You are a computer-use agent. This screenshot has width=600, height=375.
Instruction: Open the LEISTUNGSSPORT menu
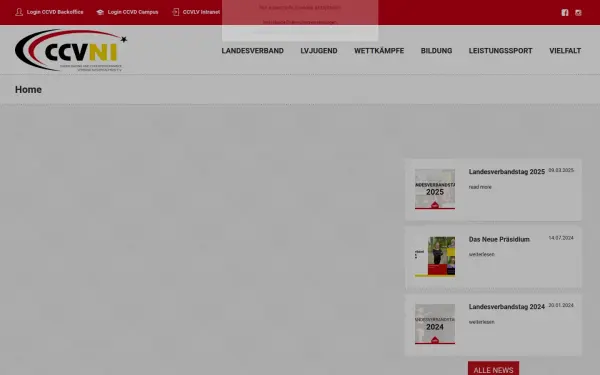tap(501, 51)
